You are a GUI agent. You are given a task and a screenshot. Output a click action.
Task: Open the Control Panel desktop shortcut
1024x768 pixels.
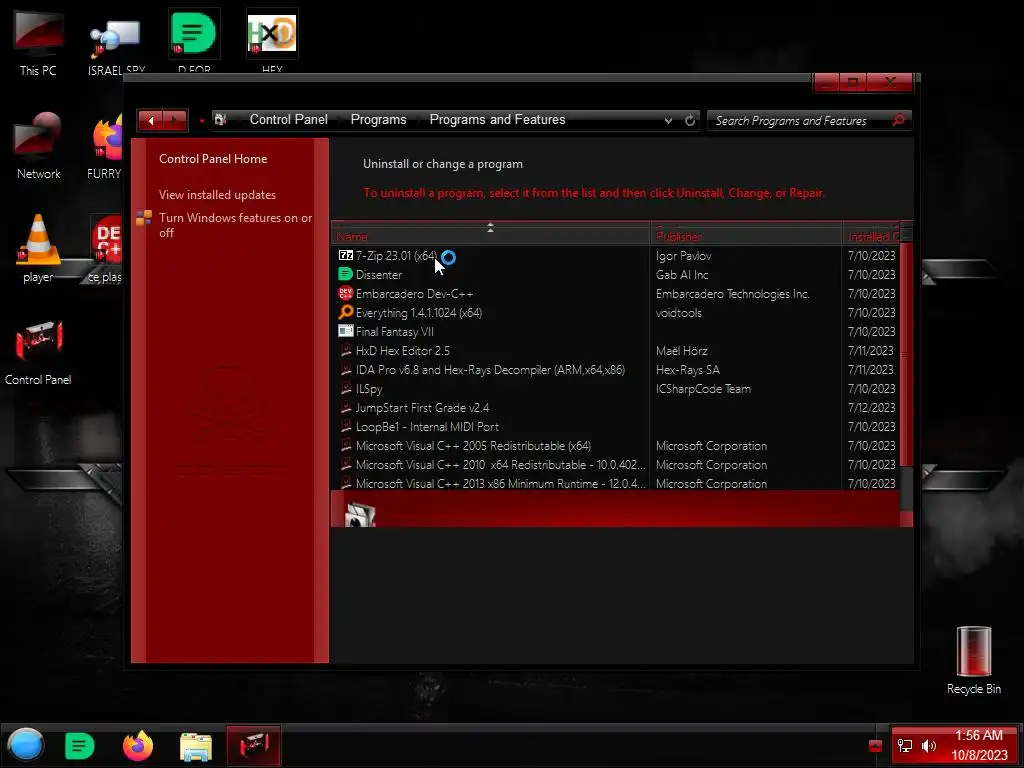(x=39, y=353)
